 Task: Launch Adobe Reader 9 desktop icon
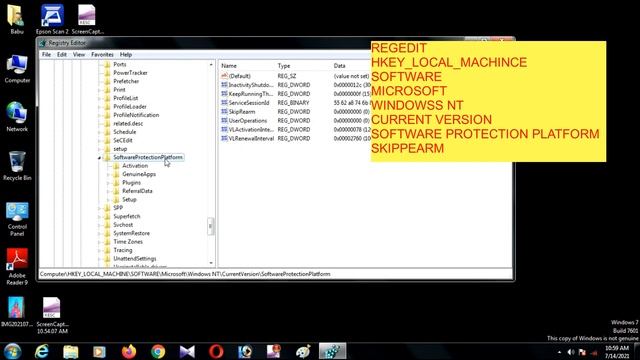tap(17, 267)
